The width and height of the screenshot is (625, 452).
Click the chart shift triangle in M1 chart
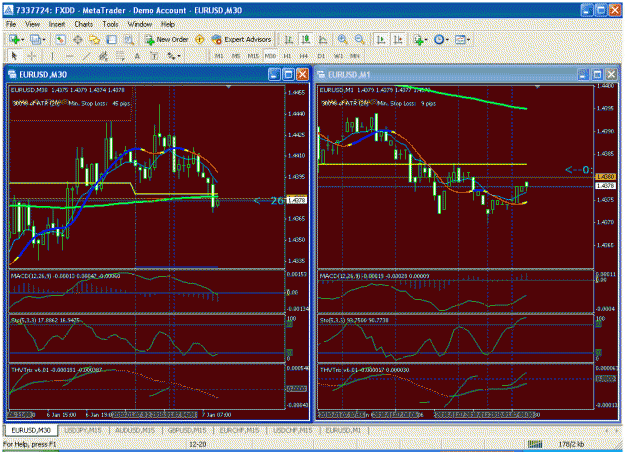[537, 86]
